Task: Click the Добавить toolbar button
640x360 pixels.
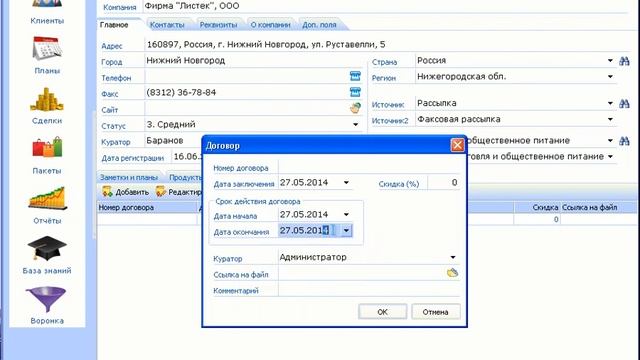Action: [x=126, y=191]
